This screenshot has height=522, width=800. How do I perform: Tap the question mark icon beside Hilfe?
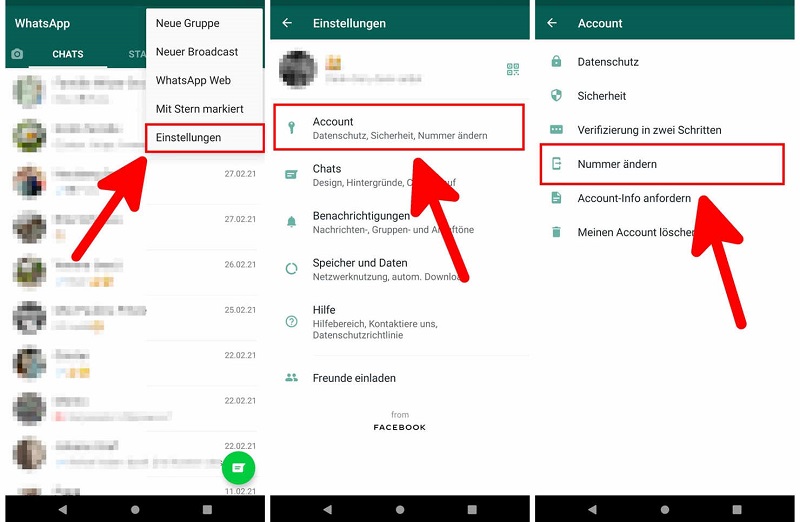point(291,321)
